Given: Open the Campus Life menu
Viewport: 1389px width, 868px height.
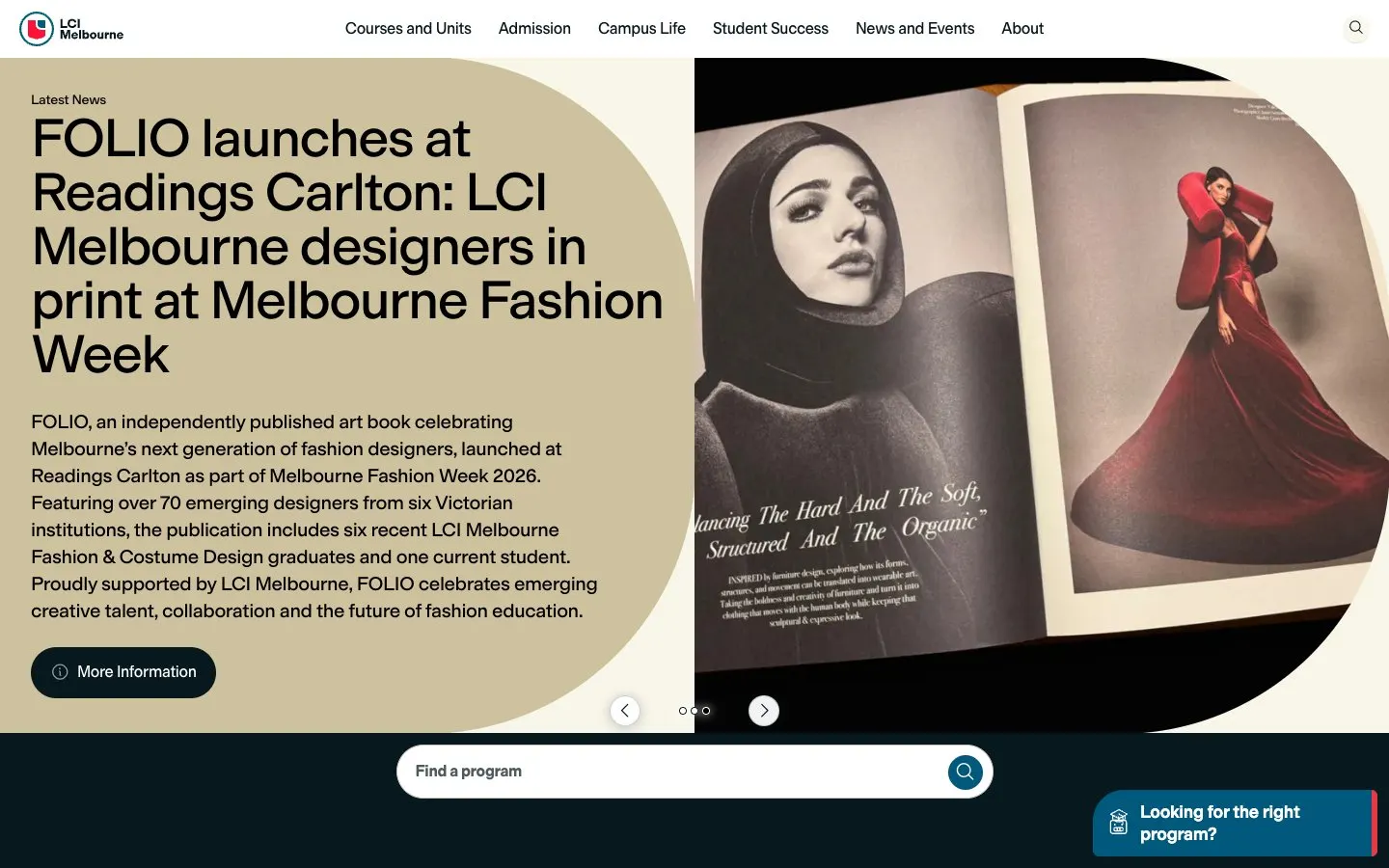Looking at the screenshot, I should (x=641, y=29).
